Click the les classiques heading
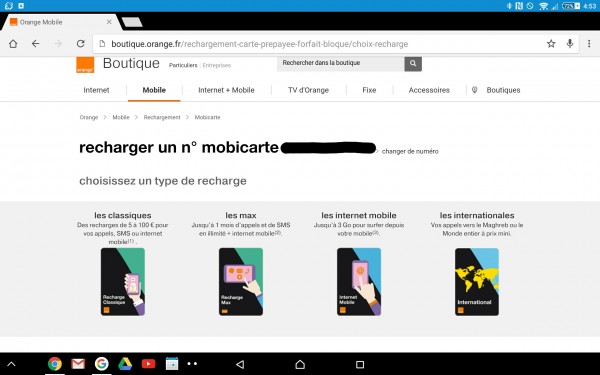This screenshot has width=600, height=375. point(123,215)
